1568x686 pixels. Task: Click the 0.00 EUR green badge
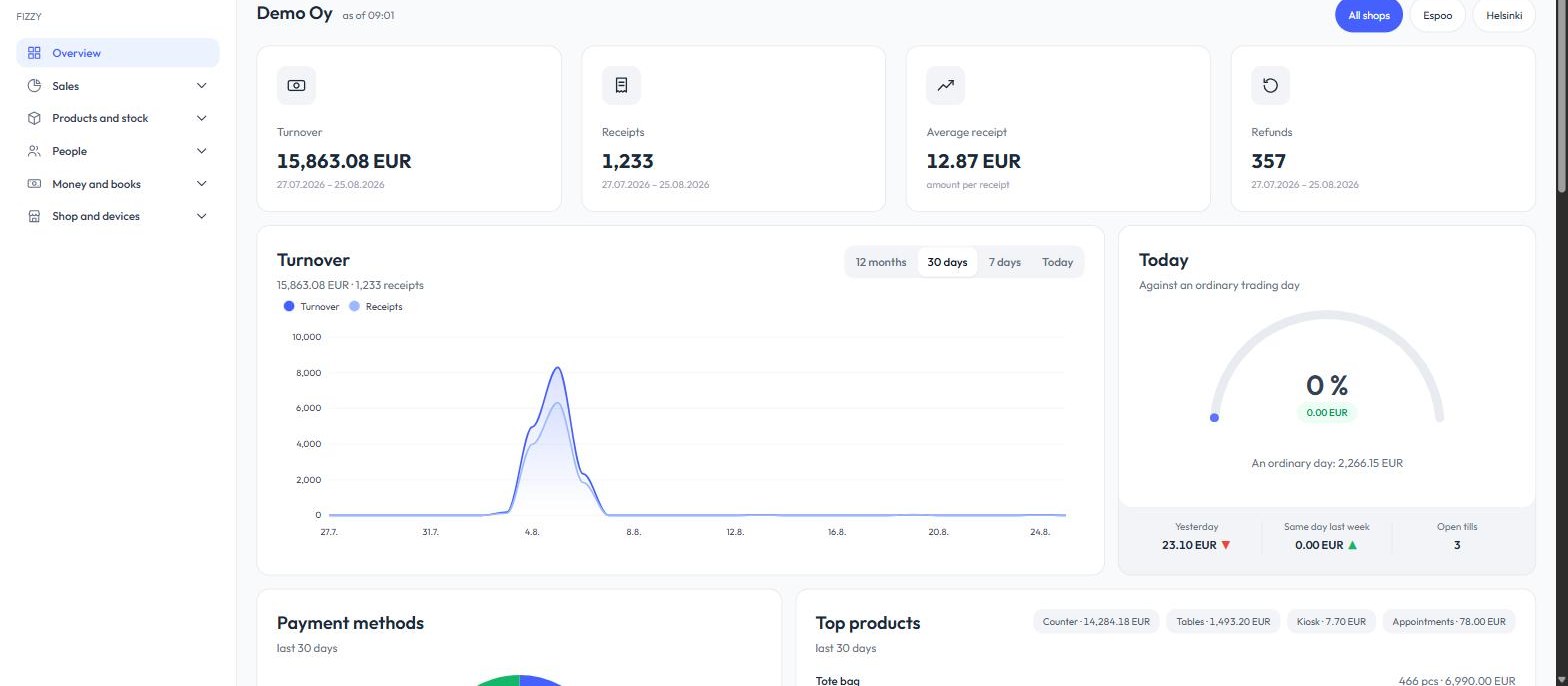click(x=1327, y=412)
